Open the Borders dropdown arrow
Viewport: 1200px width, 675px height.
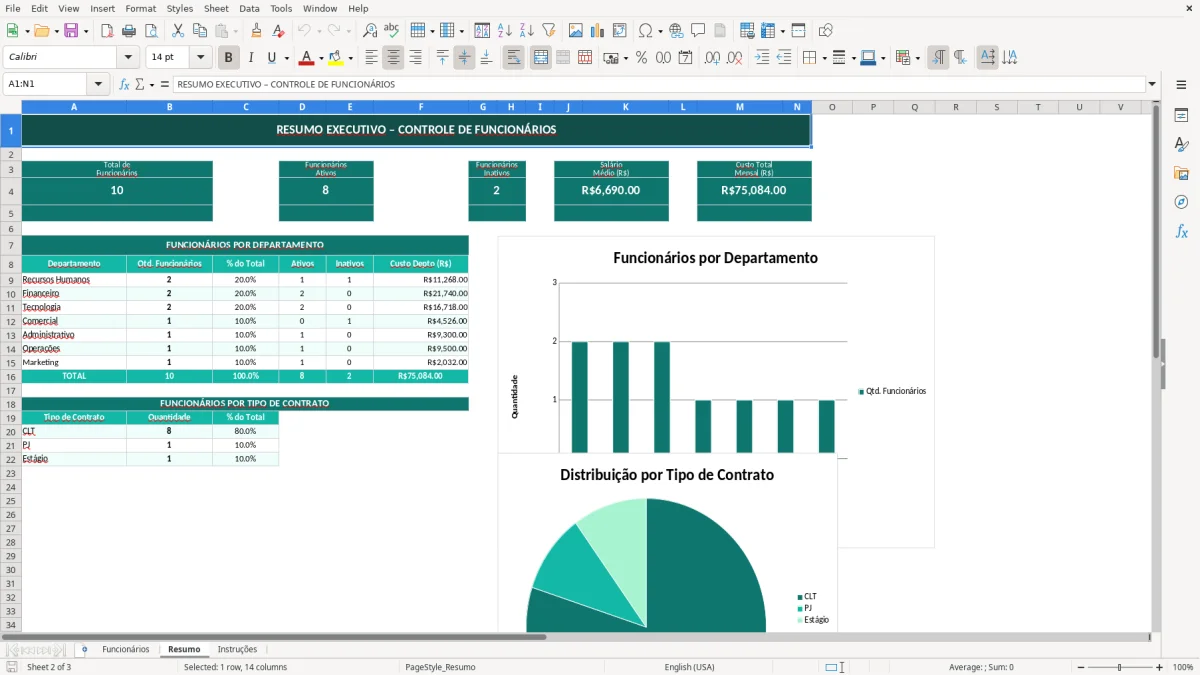tap(824, 58)
